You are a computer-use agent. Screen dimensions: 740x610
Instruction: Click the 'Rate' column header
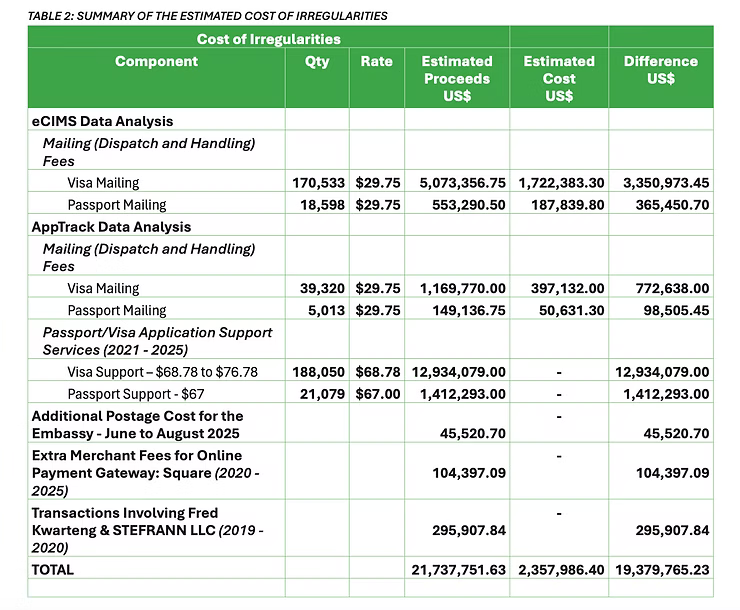coord(377,61)
